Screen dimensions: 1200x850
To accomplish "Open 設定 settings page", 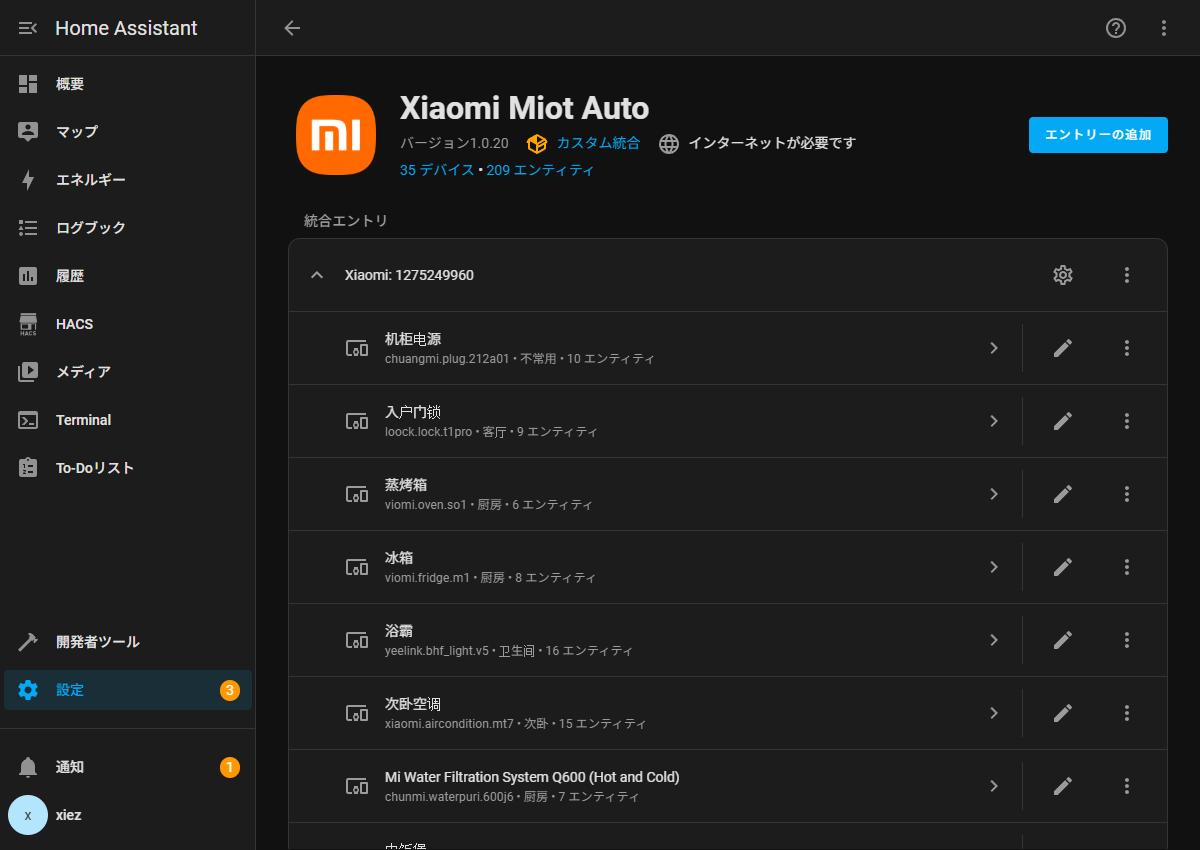I will [x=128, y=690].
